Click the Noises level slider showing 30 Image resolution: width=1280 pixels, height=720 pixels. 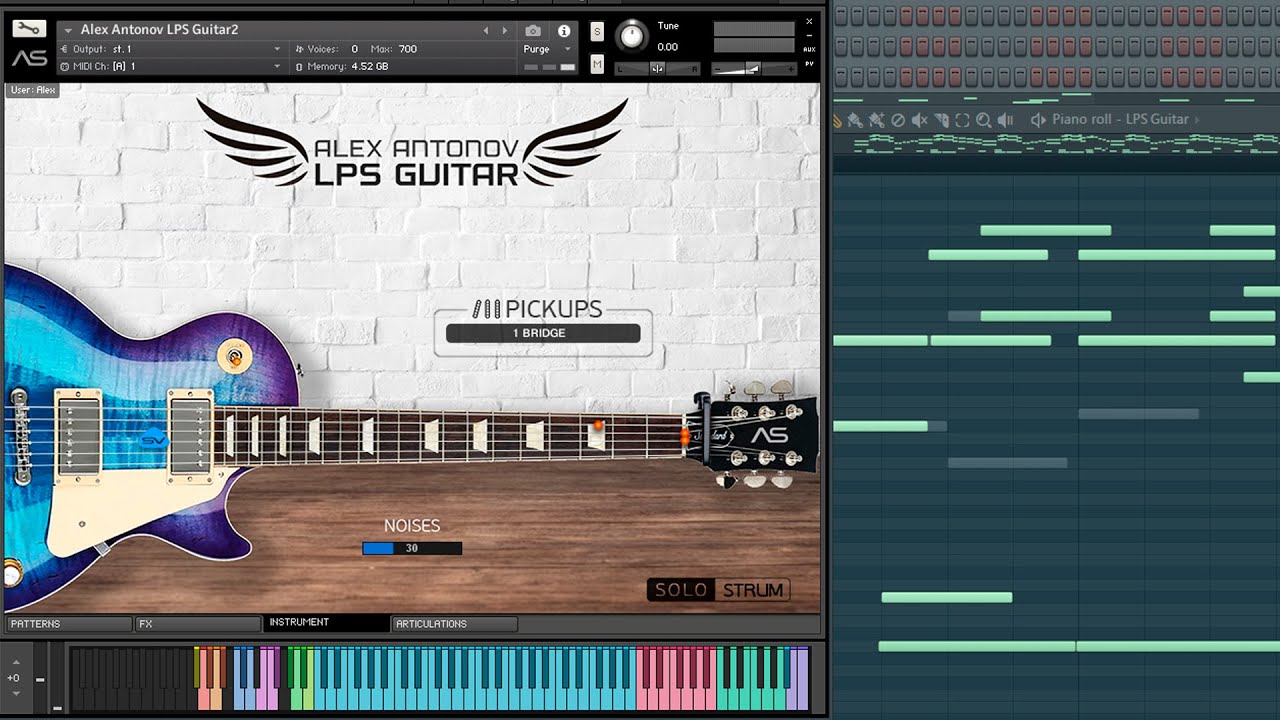click(x=412, y=548)
